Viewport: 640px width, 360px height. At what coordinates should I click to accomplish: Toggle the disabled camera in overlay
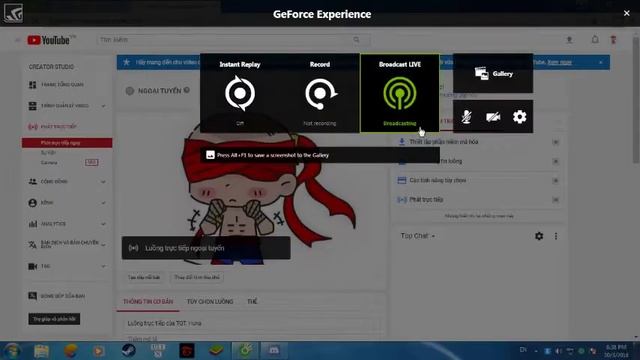tap(493, 117)
